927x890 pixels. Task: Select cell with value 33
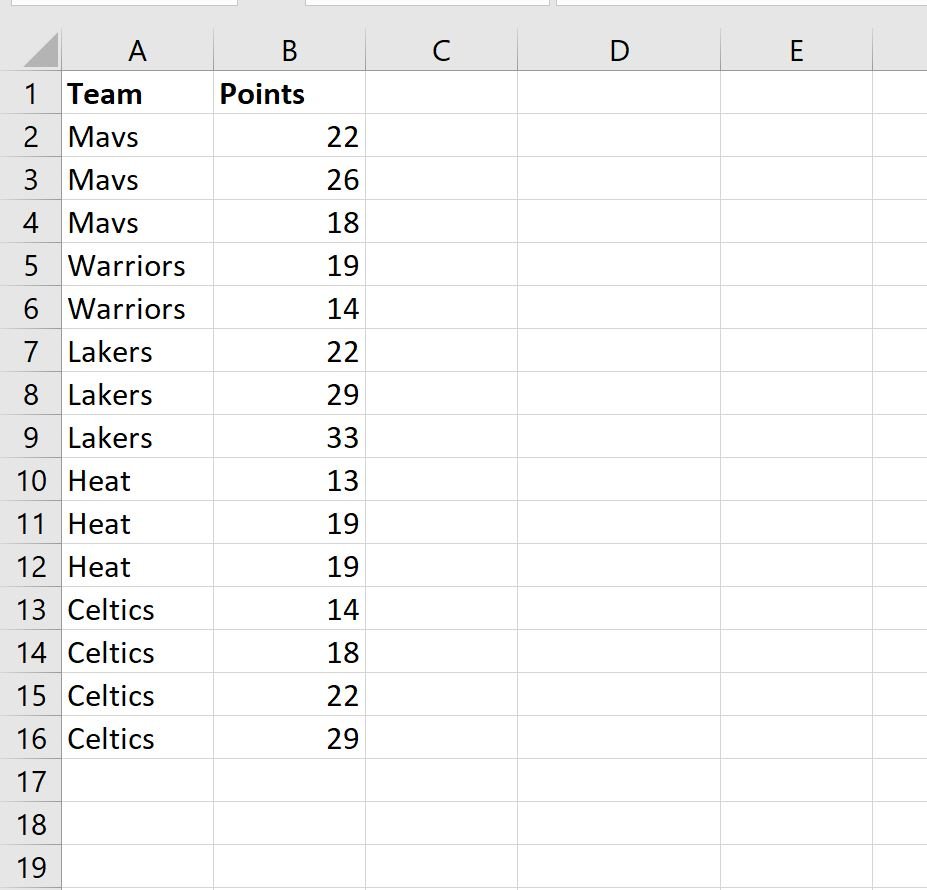[x=290, y=438]
